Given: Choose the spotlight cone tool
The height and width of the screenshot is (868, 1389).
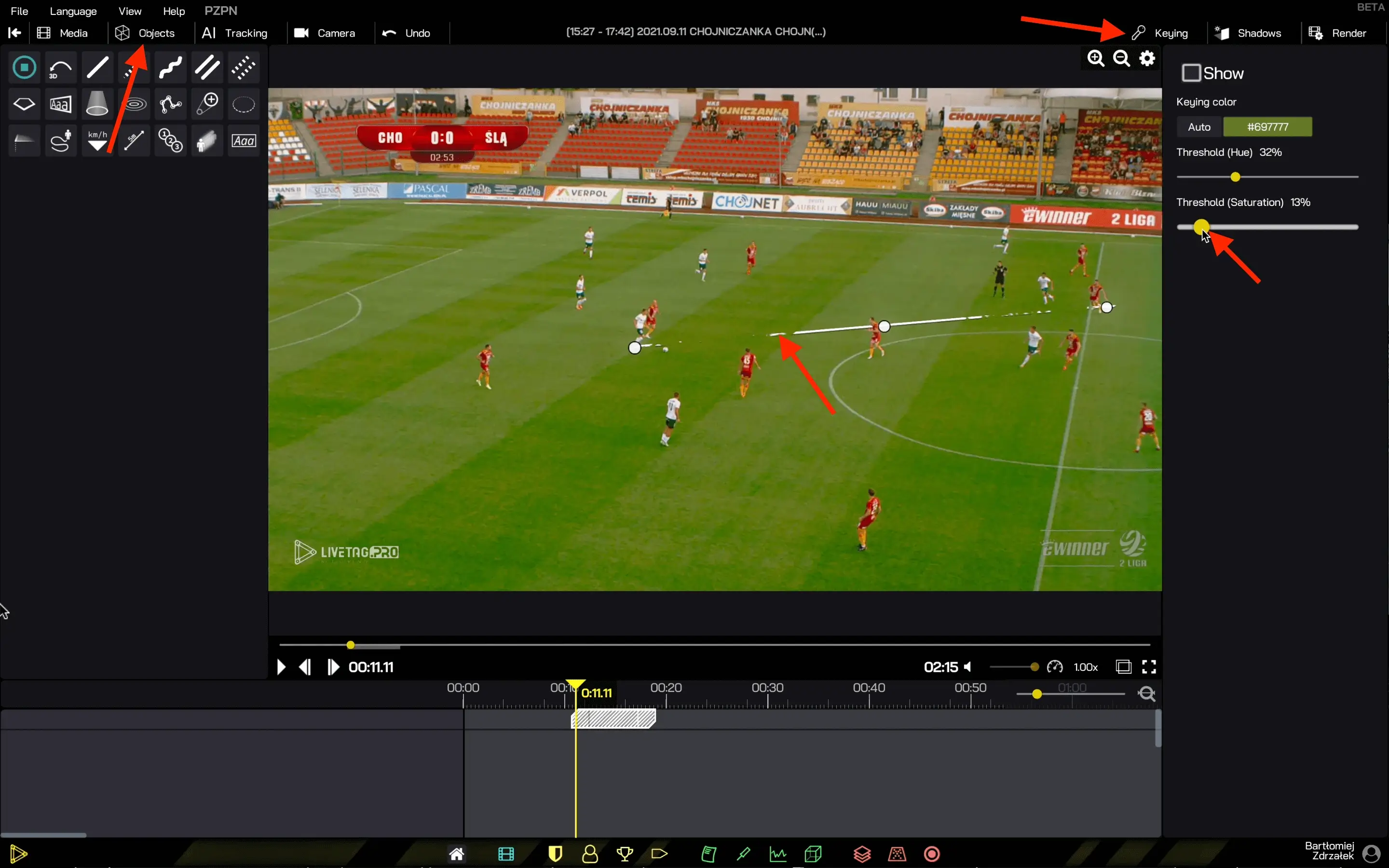Looking at the screenshot, I should pyautogui.click(x=97, y=105).
